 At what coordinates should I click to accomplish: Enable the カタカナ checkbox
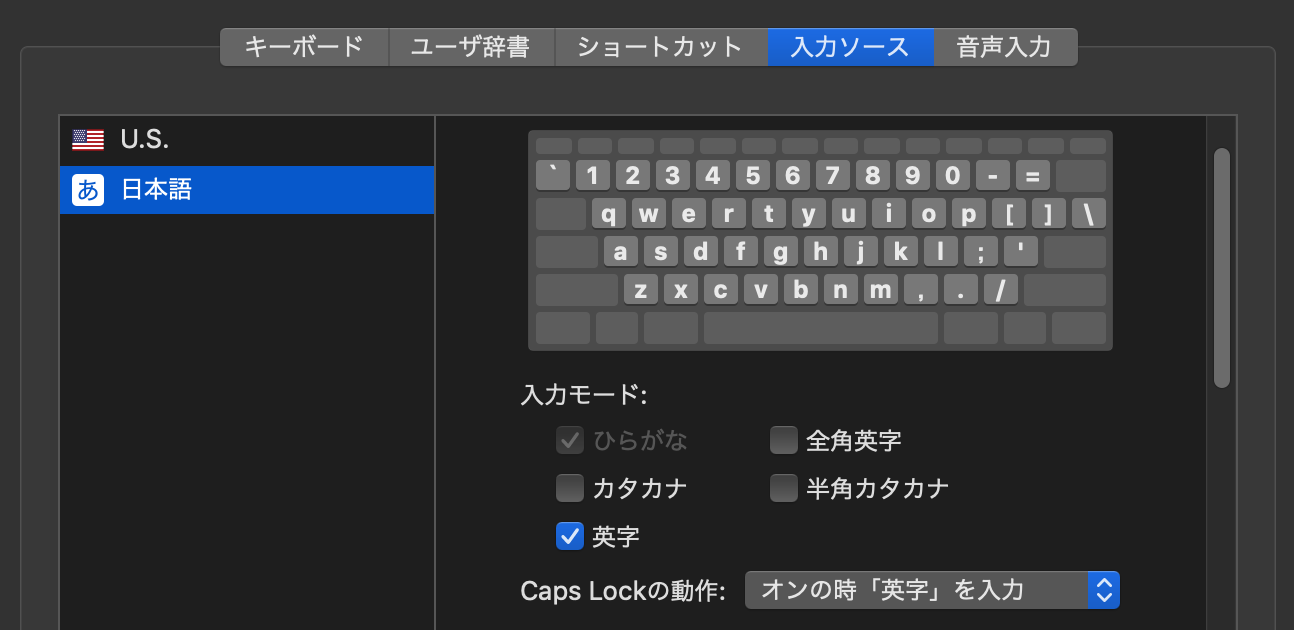pyautogui.click(x=570, y=488)
